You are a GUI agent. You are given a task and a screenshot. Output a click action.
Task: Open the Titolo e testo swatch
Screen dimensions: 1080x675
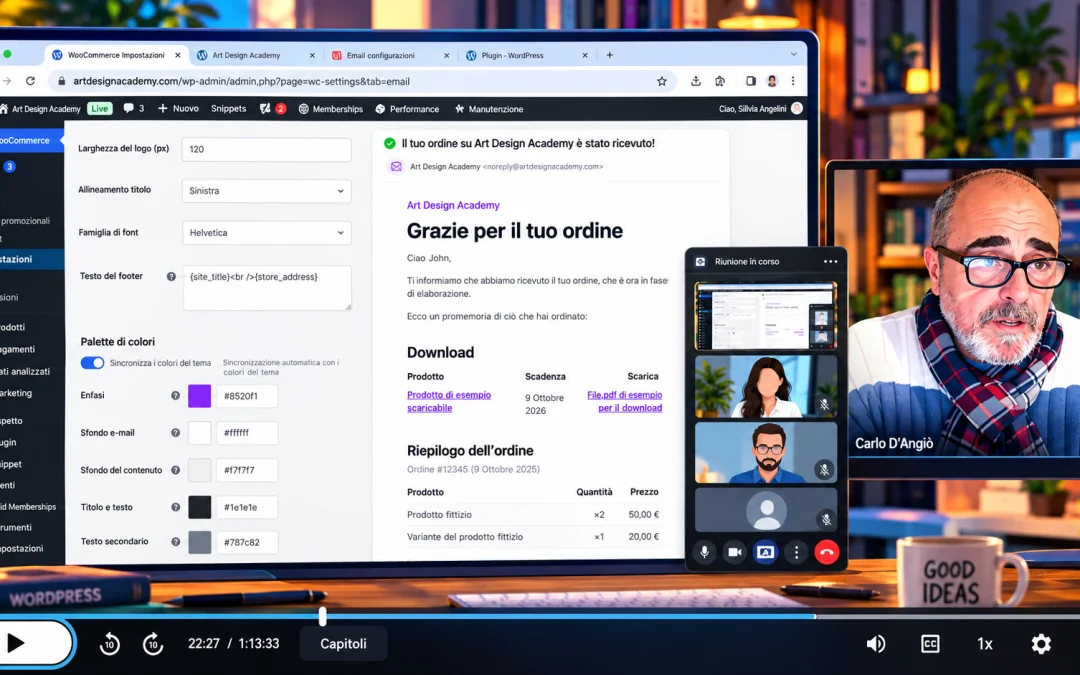200,508
